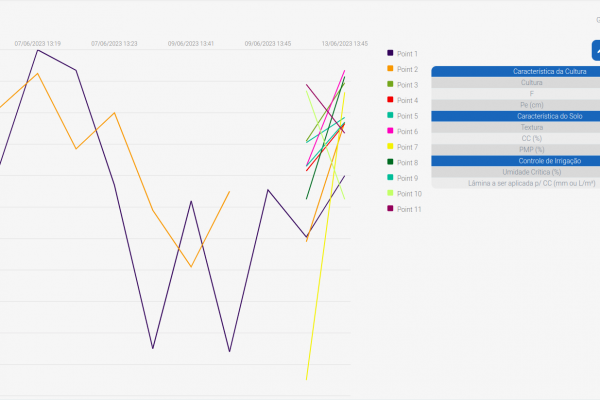Click the Point 11 legend color swatch
600x400 pixels.
coord(390,208)
